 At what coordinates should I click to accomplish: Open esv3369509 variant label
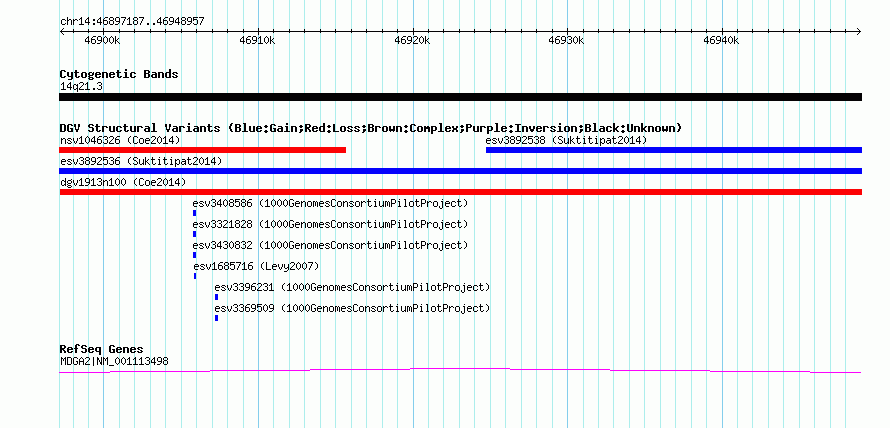(x=352, y=308)
